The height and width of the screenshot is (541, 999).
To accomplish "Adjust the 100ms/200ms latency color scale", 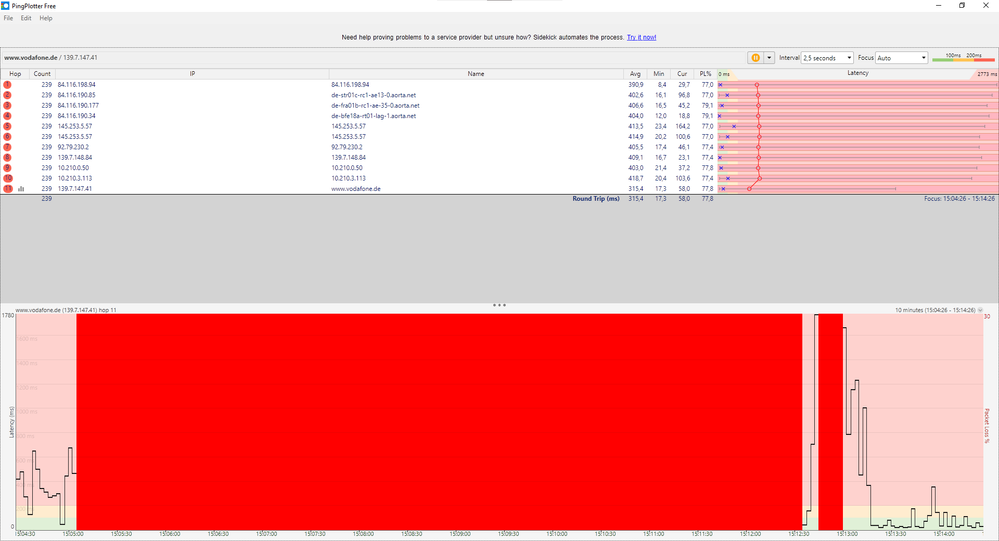I will pyautogui.click(x=963, y=59).
